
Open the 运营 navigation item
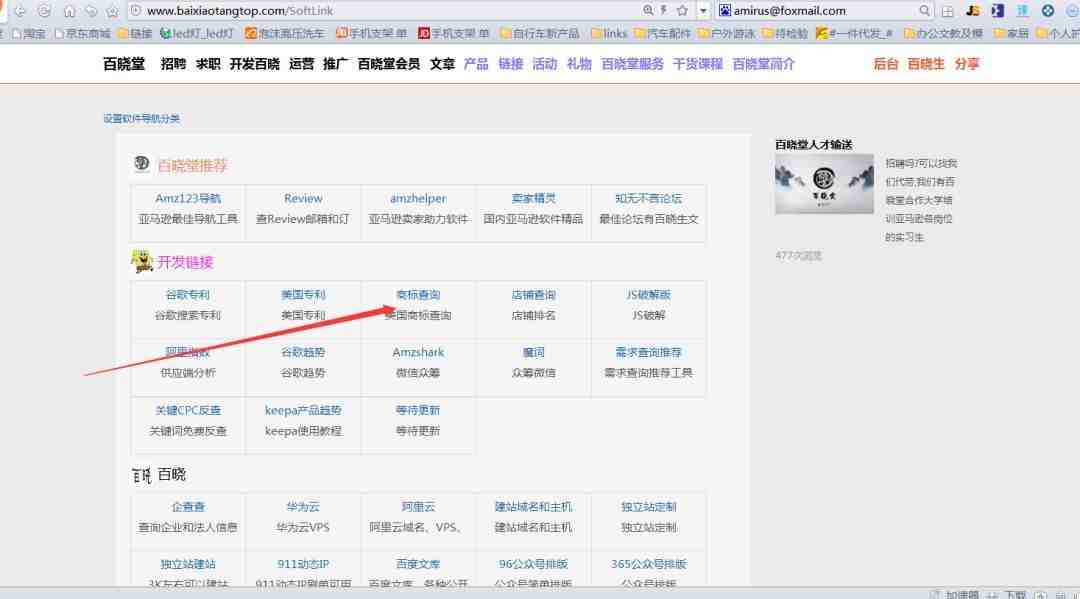(302, 64)
